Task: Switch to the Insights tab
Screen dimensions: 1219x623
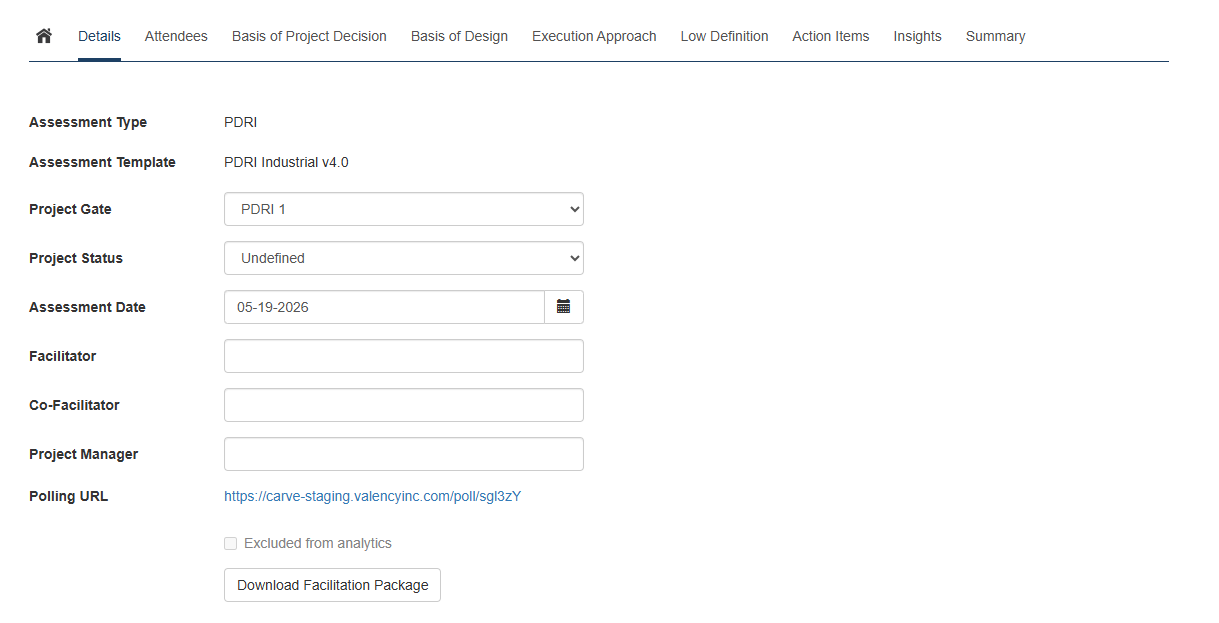Action: [x=917, y=36]
